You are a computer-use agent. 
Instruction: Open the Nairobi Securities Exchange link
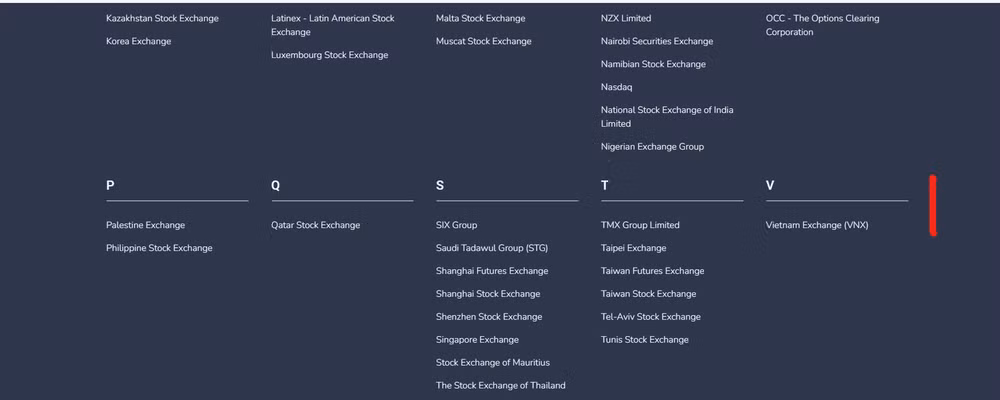[657, 41]
